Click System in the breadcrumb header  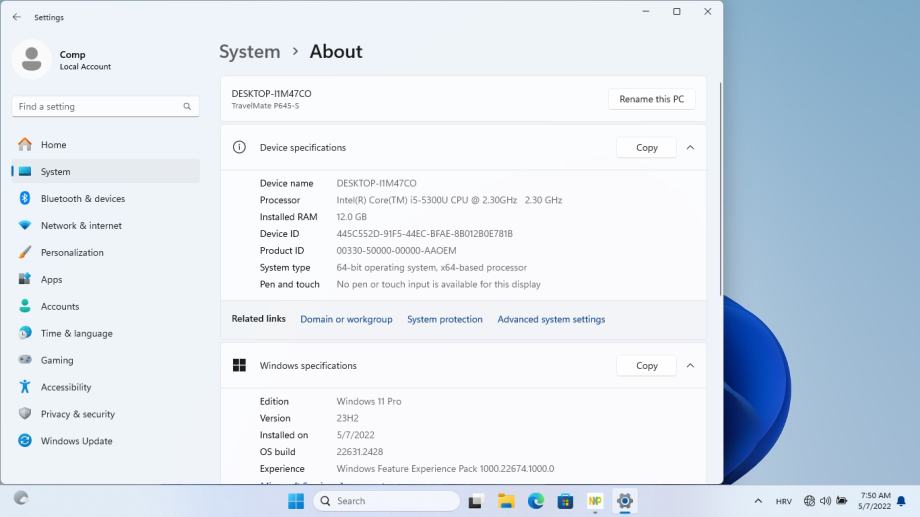pyautogui.click(x=249, y=52)
